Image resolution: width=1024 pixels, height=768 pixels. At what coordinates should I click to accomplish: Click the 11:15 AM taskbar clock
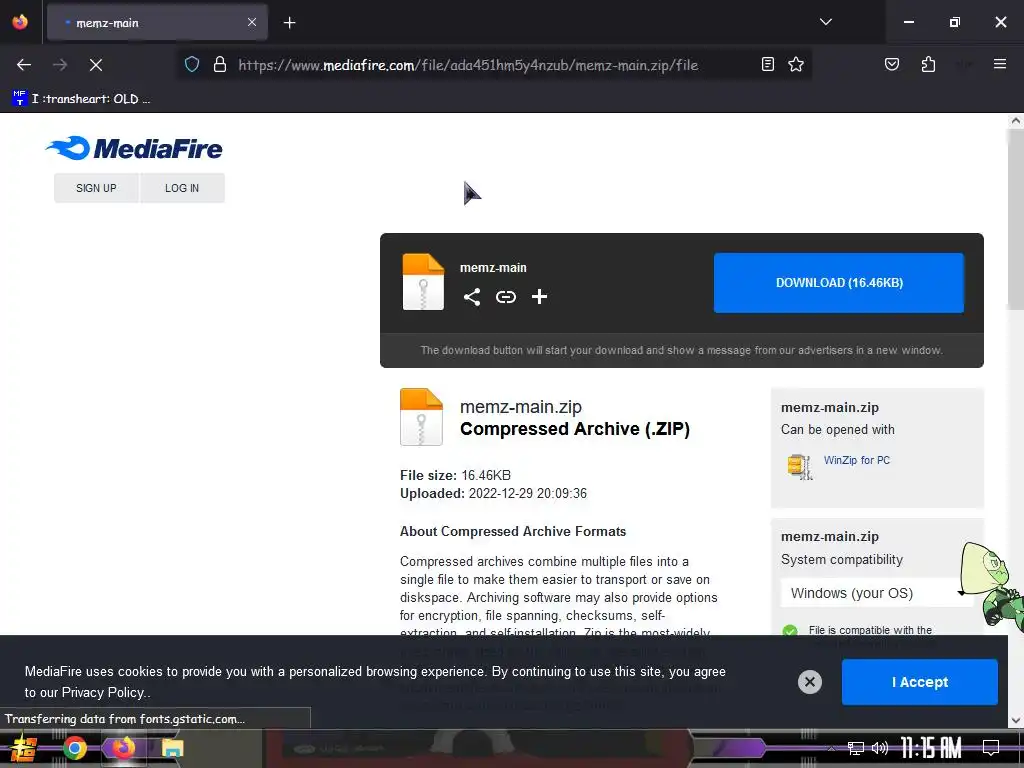tap(931, 748)
